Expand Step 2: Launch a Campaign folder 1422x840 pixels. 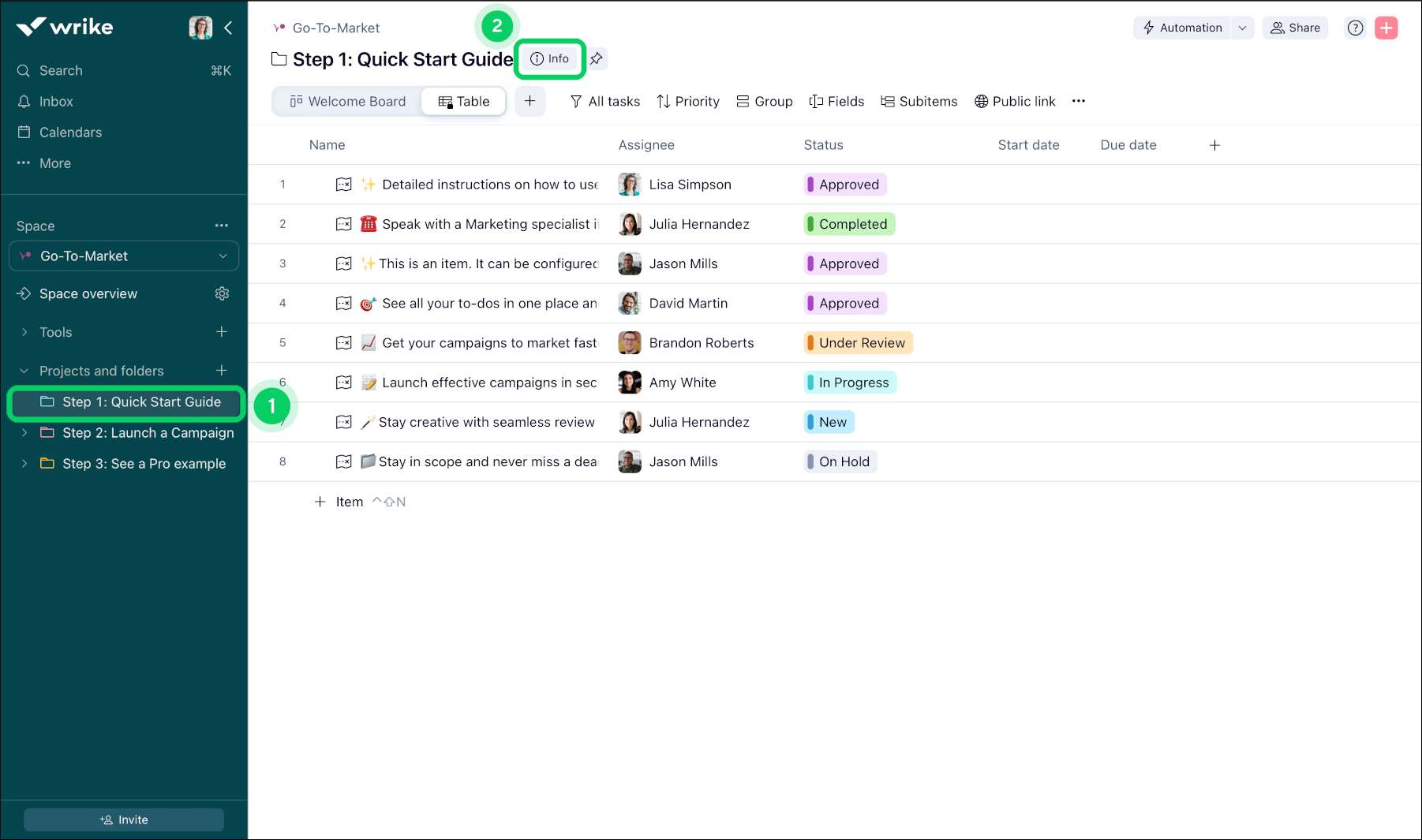24,432
